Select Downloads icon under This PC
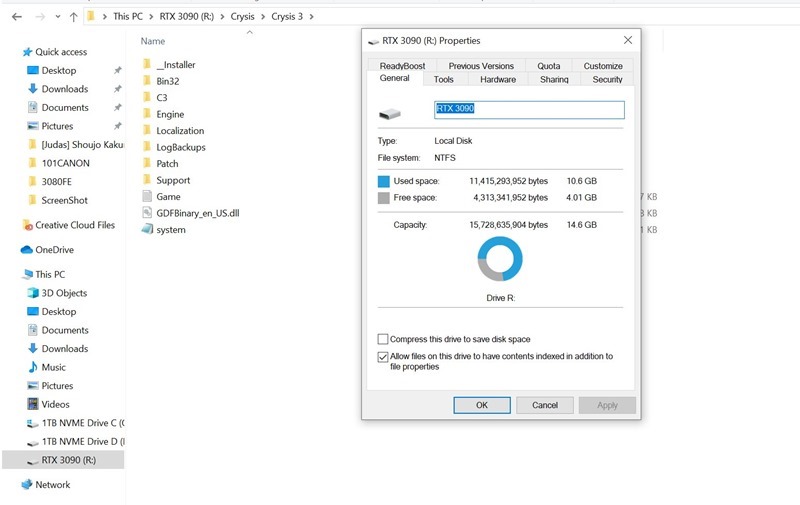Image resolution: width=800 pixels, height=505 pixels. [x=33, y=348]
